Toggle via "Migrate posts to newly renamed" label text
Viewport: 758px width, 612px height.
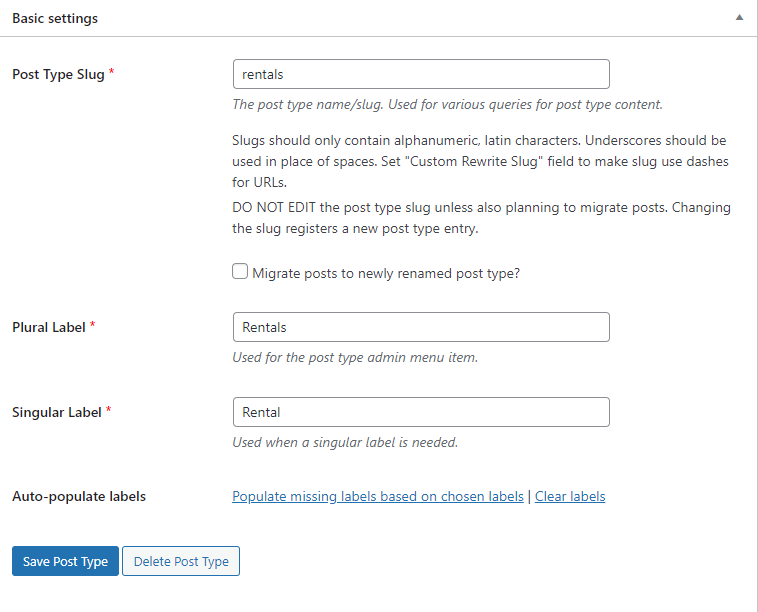[x=386, y=274]
